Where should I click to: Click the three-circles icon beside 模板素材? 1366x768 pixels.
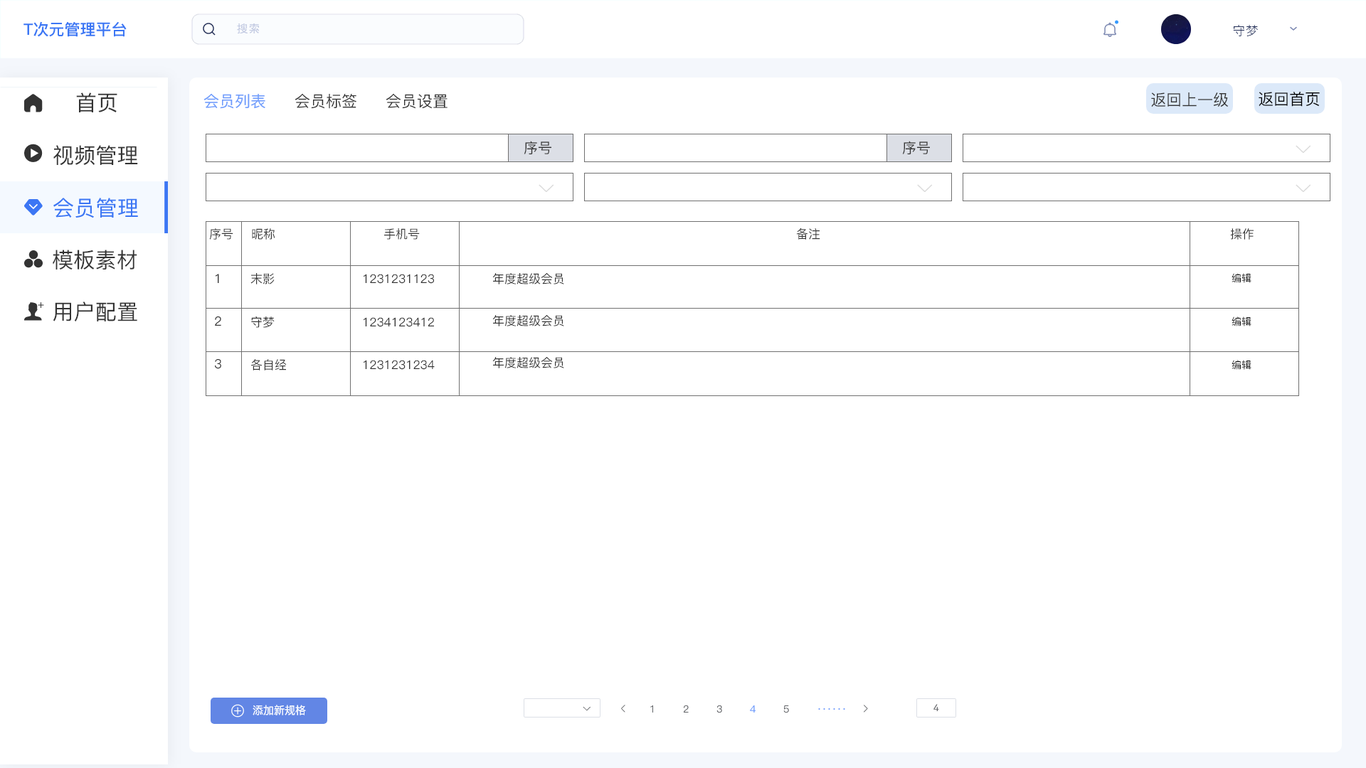[x=33, y=259]
